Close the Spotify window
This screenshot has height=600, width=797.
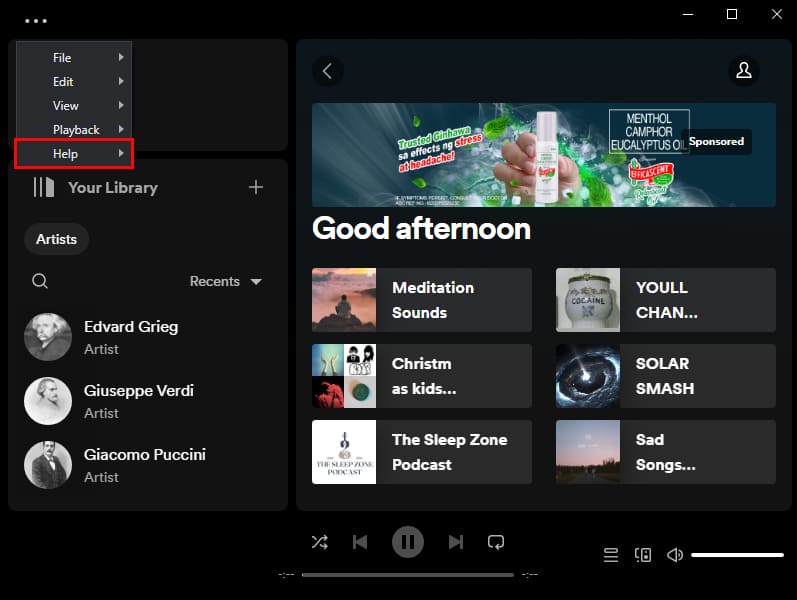777,14
